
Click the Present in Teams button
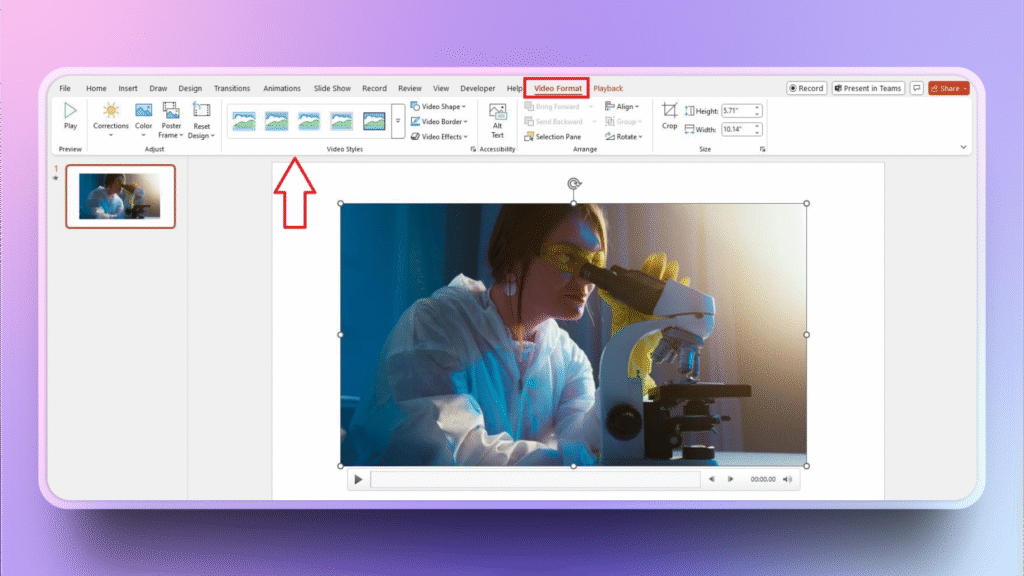coord(867,87)
